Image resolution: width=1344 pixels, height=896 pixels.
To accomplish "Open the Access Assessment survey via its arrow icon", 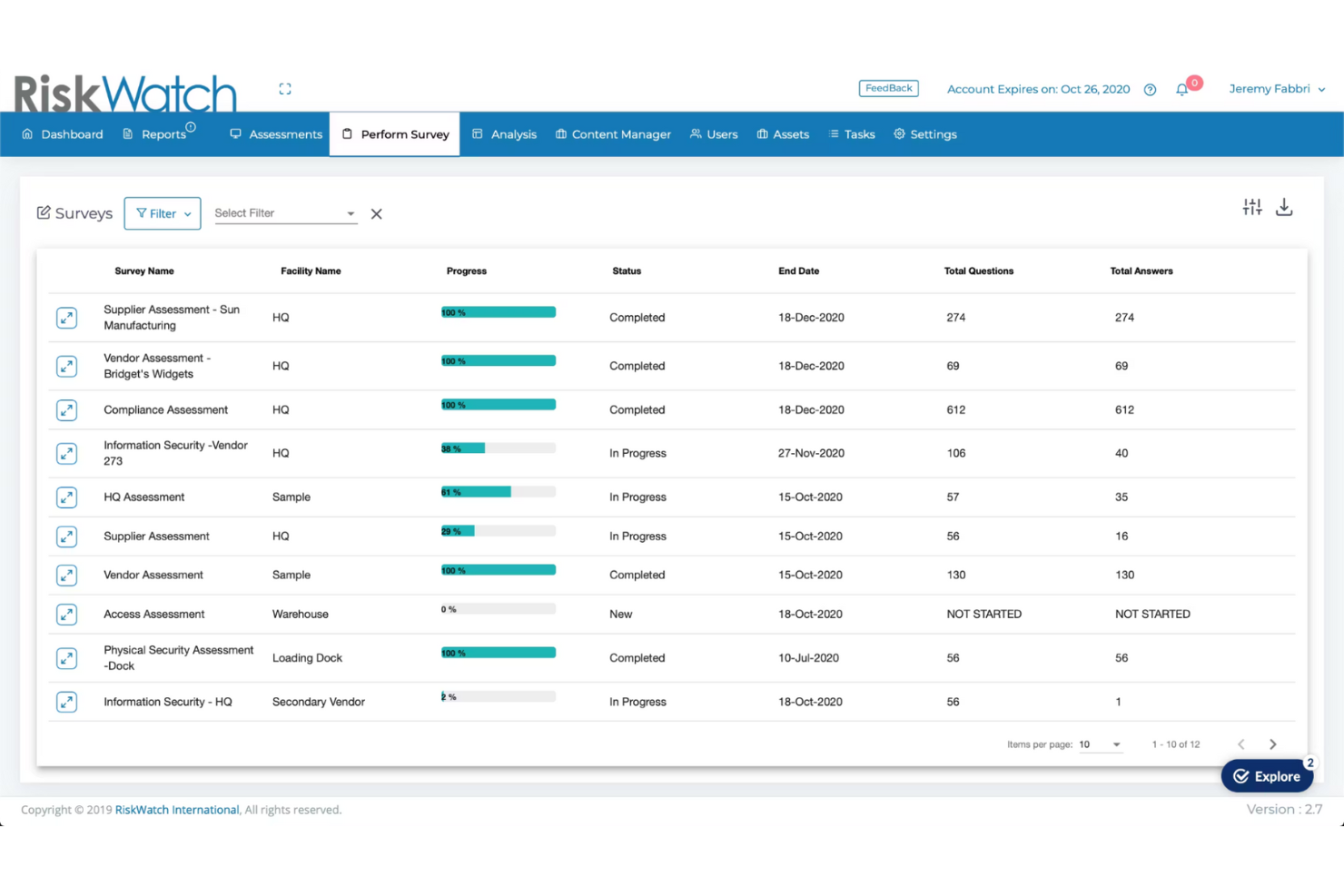I will pyautogui.click(x=66, y=615).
